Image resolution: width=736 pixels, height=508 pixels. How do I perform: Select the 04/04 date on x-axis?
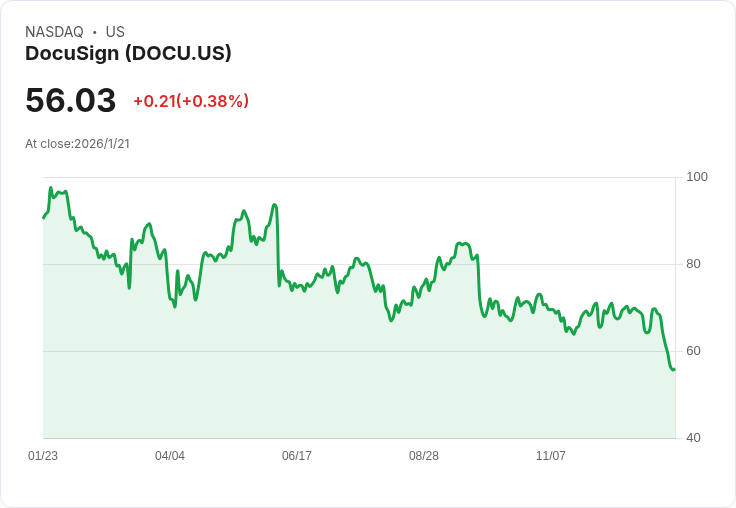[170, 456]
